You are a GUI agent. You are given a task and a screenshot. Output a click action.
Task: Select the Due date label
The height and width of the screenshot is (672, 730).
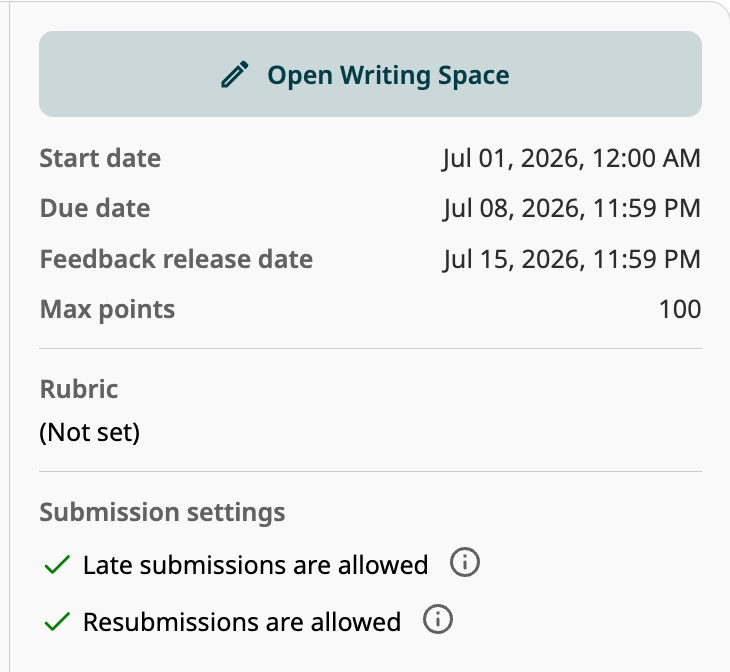[95, 208]
